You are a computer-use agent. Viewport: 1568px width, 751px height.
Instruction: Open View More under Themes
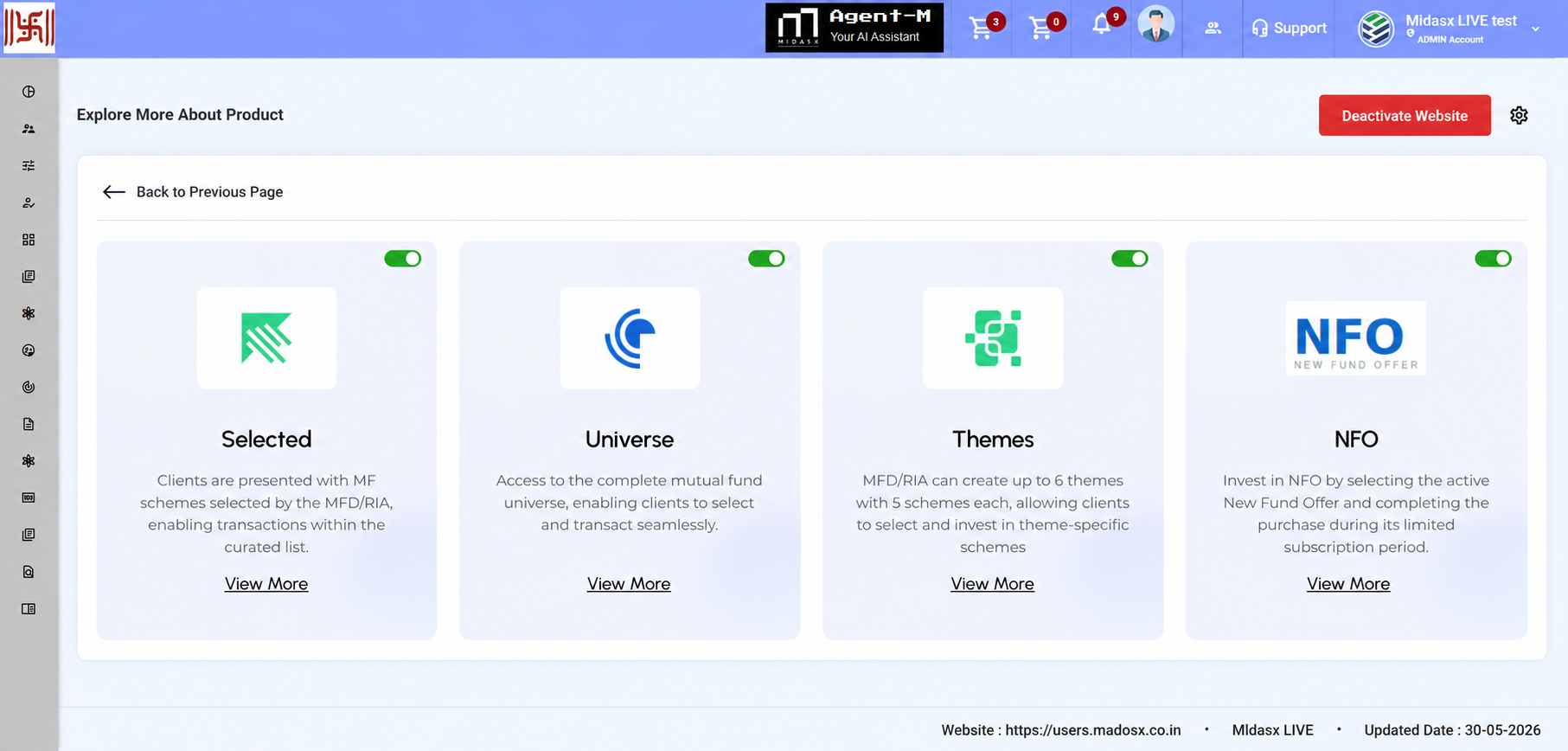tap(993, 584)
